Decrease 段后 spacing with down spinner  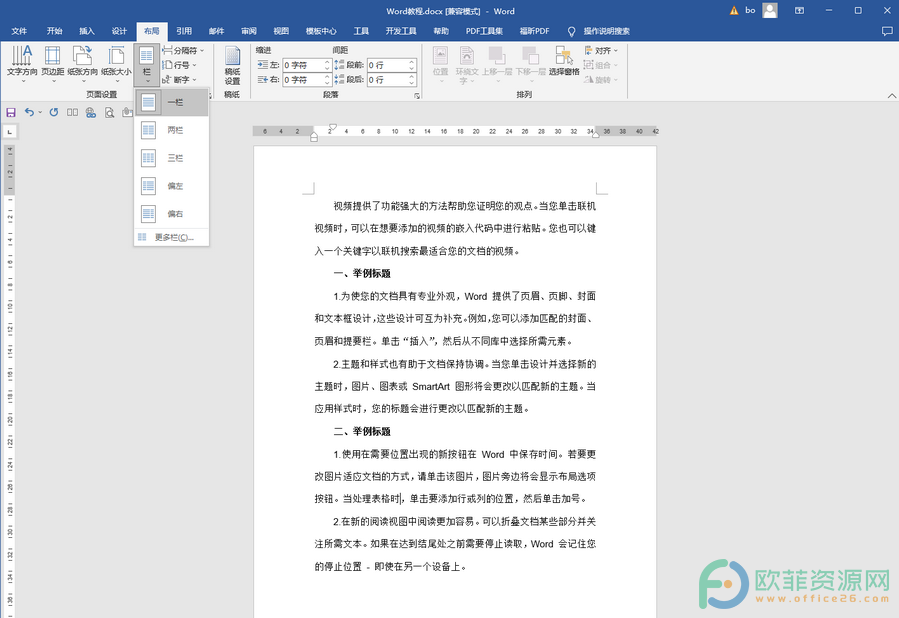click(x=412, y=83)
